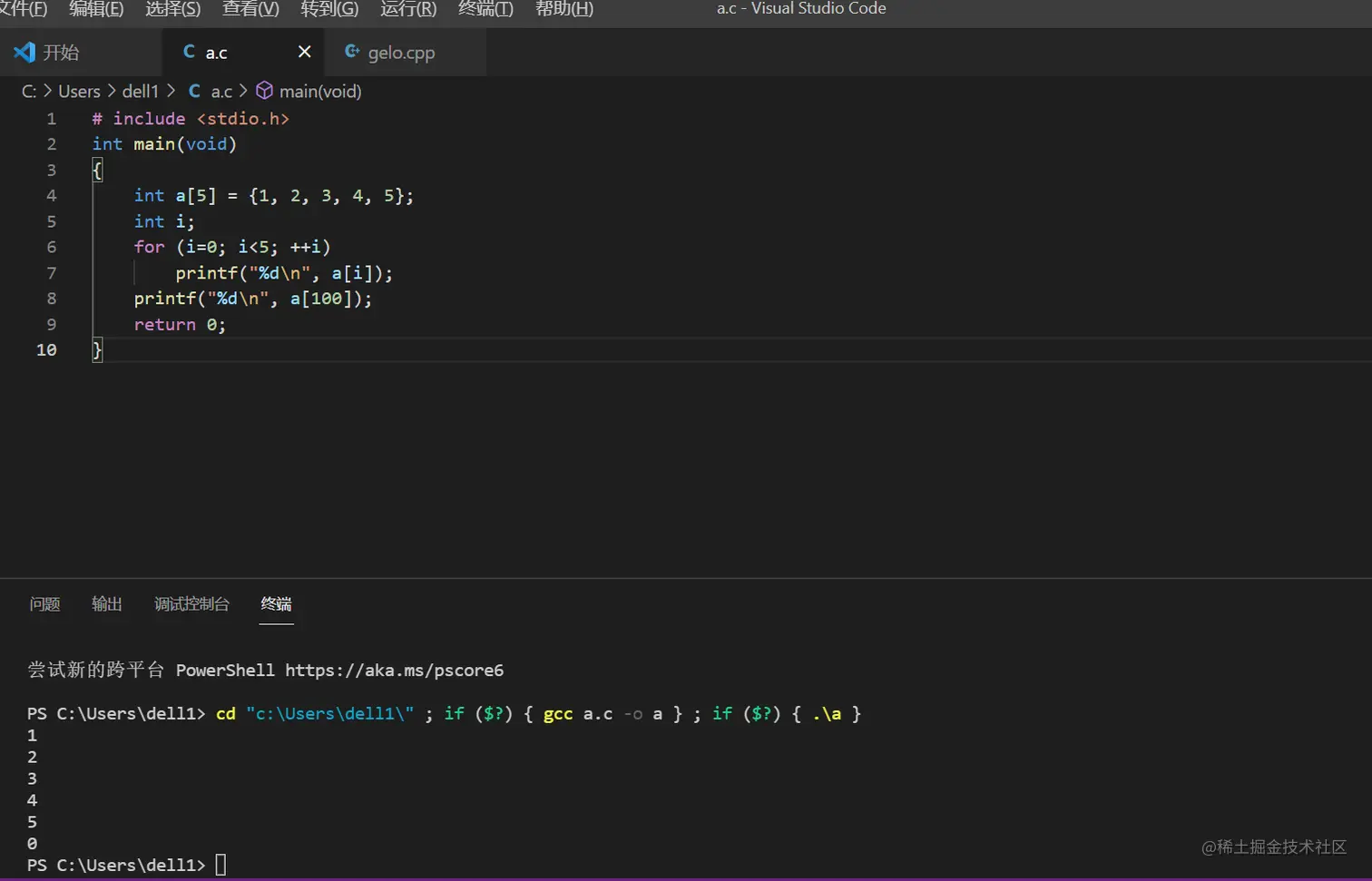Click line number 10 in the gutter
1372x881 pixels.
[x=46, y=350]
